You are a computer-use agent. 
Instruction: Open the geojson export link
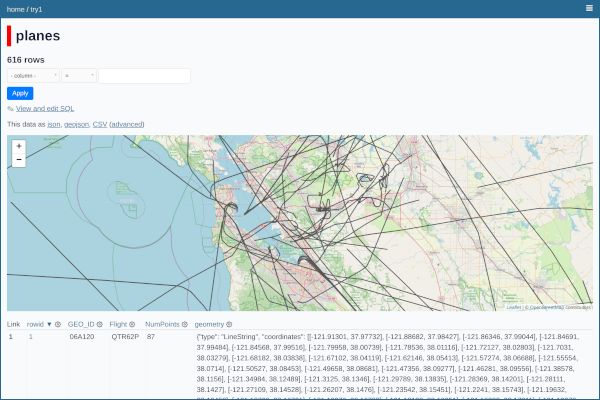76,124
